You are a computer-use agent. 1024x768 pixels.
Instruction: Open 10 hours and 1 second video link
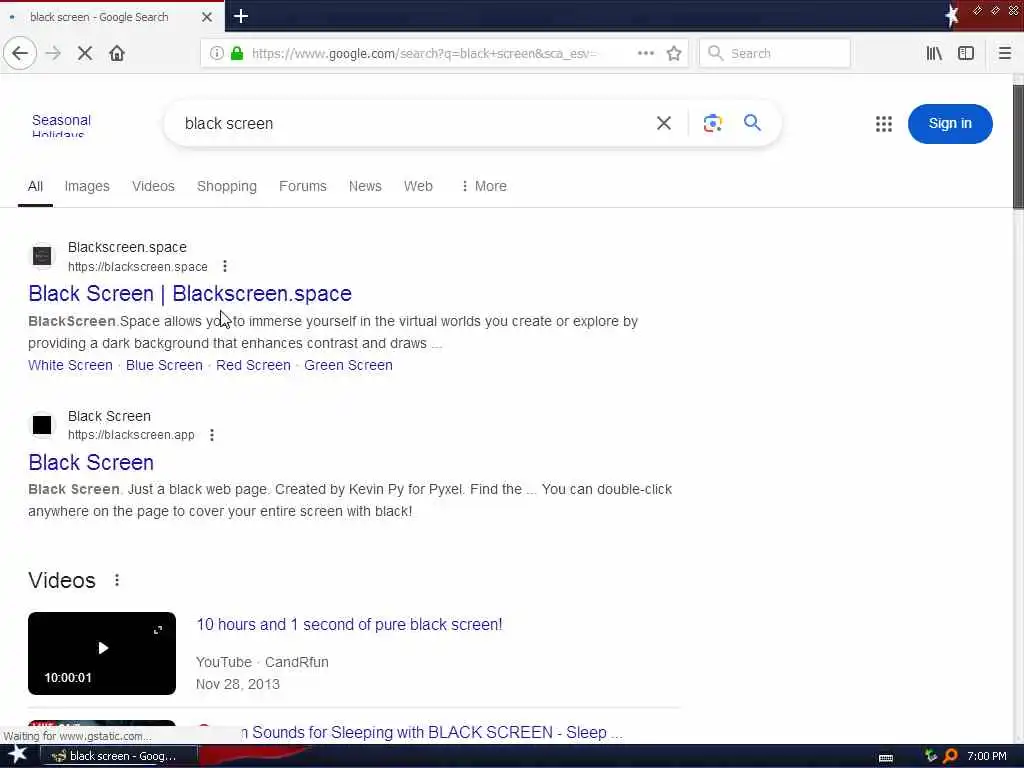coord(349,624)
